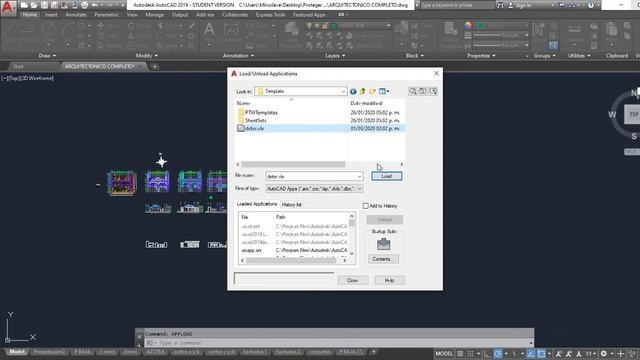Create a new folder in file dialog
This screenshot has height=360, width=640.
[x=372, y=91]
